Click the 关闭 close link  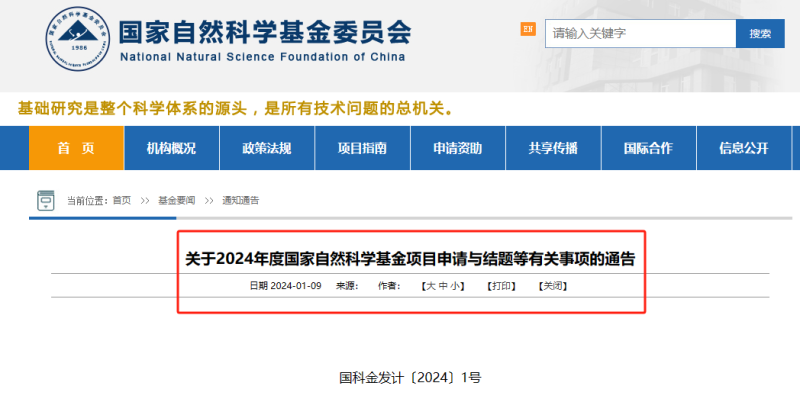553,286
